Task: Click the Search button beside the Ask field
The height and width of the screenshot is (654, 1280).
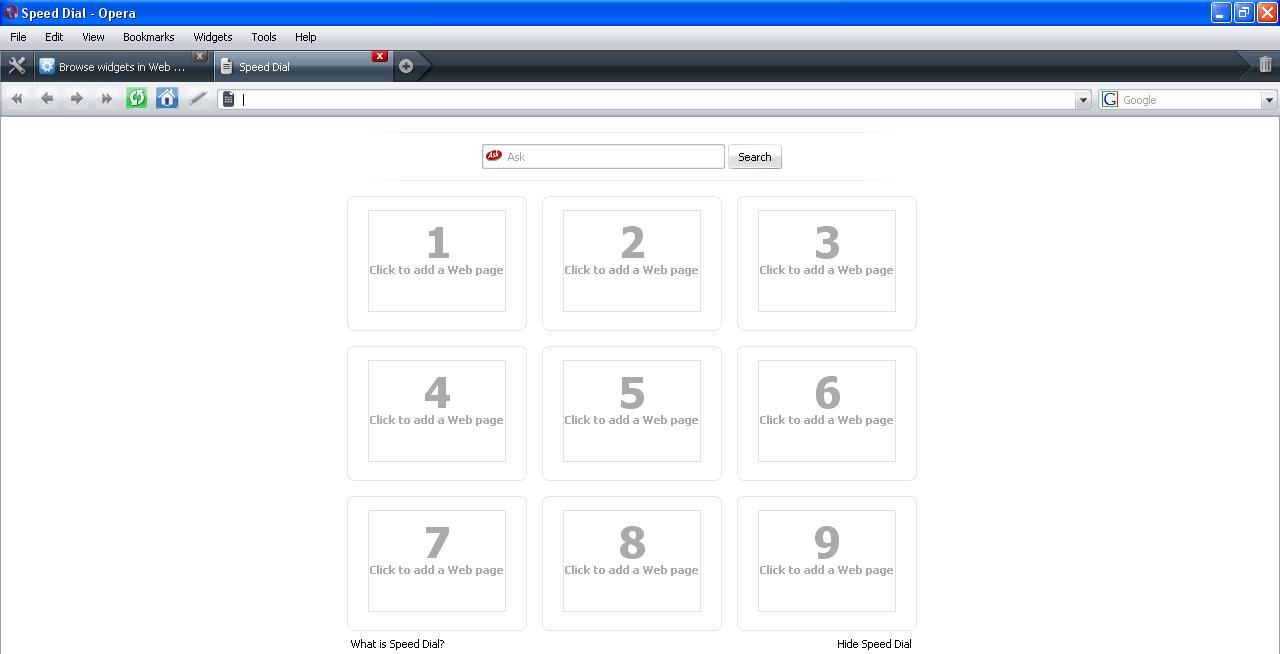Action: (x=754, y=156)
